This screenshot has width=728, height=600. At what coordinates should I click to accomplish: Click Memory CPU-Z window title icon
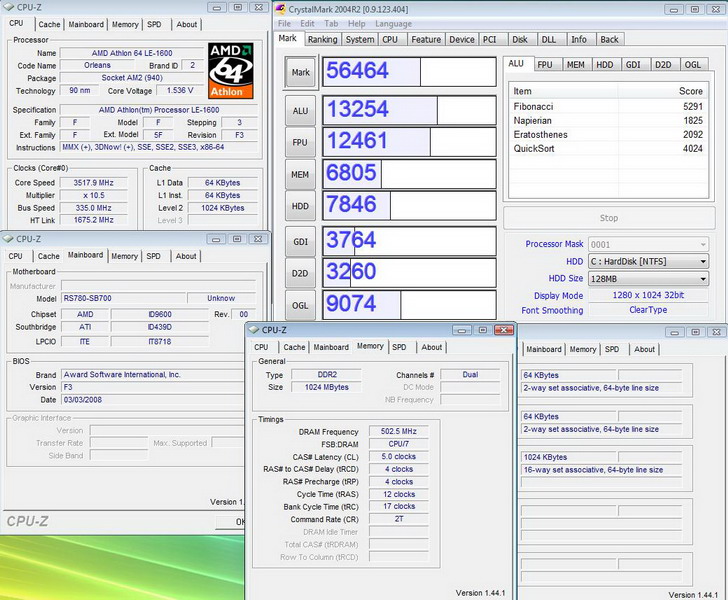coord(254,330)
